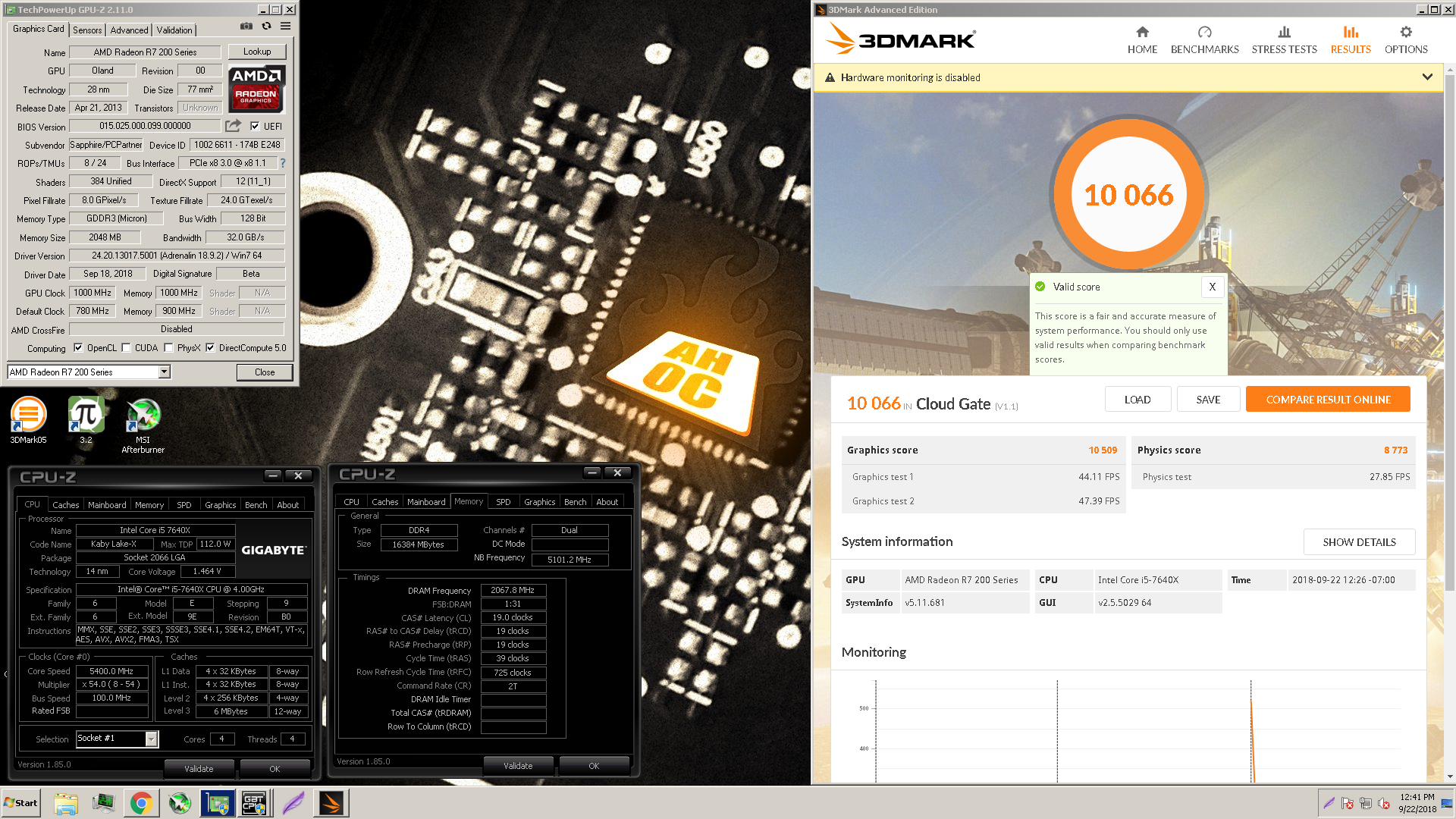Toggle the PhysX checkbox
Viewport: 1456px width, 819px height.
(x=168, y=348)
